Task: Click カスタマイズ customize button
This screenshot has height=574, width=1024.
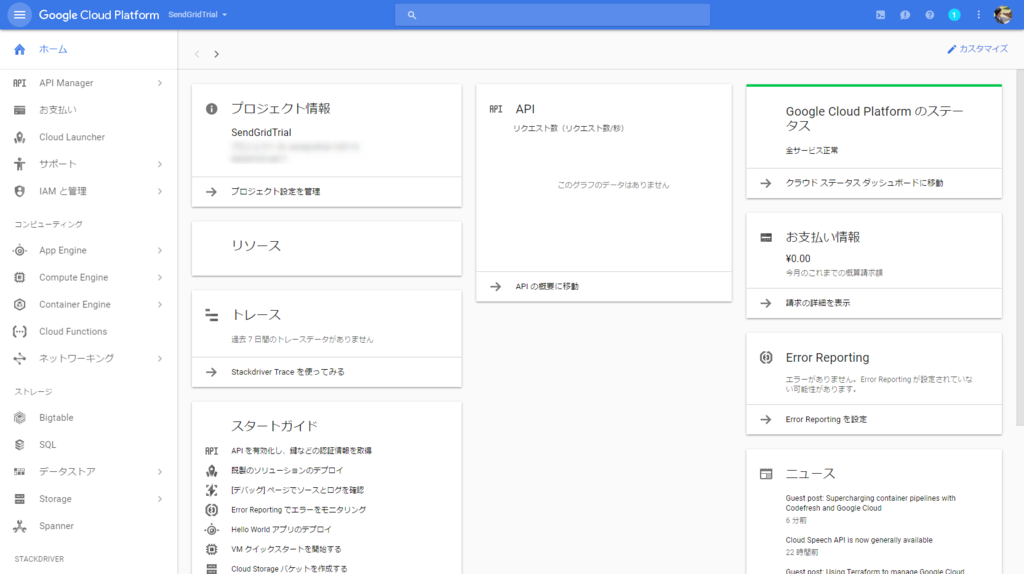Action: coord(978,49)
